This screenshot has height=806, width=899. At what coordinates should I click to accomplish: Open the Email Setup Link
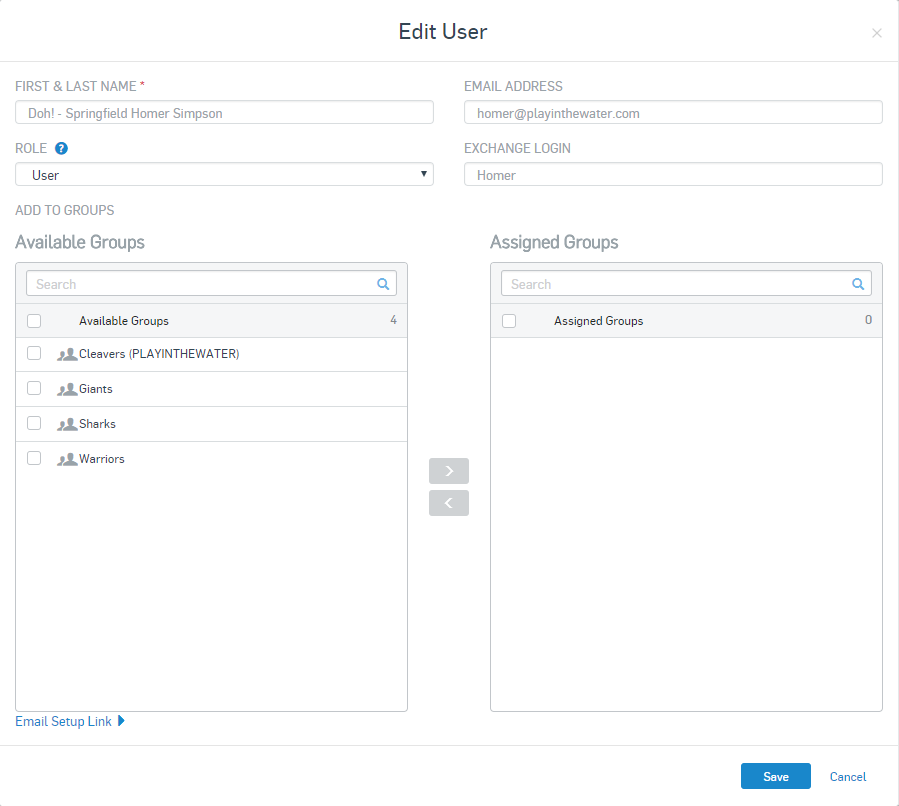(62, 720)
